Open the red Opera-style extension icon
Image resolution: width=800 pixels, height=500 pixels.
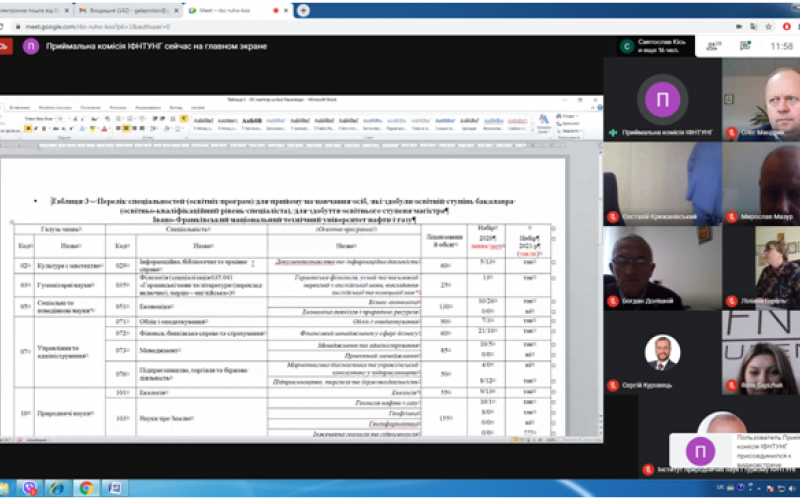(787, 27)
